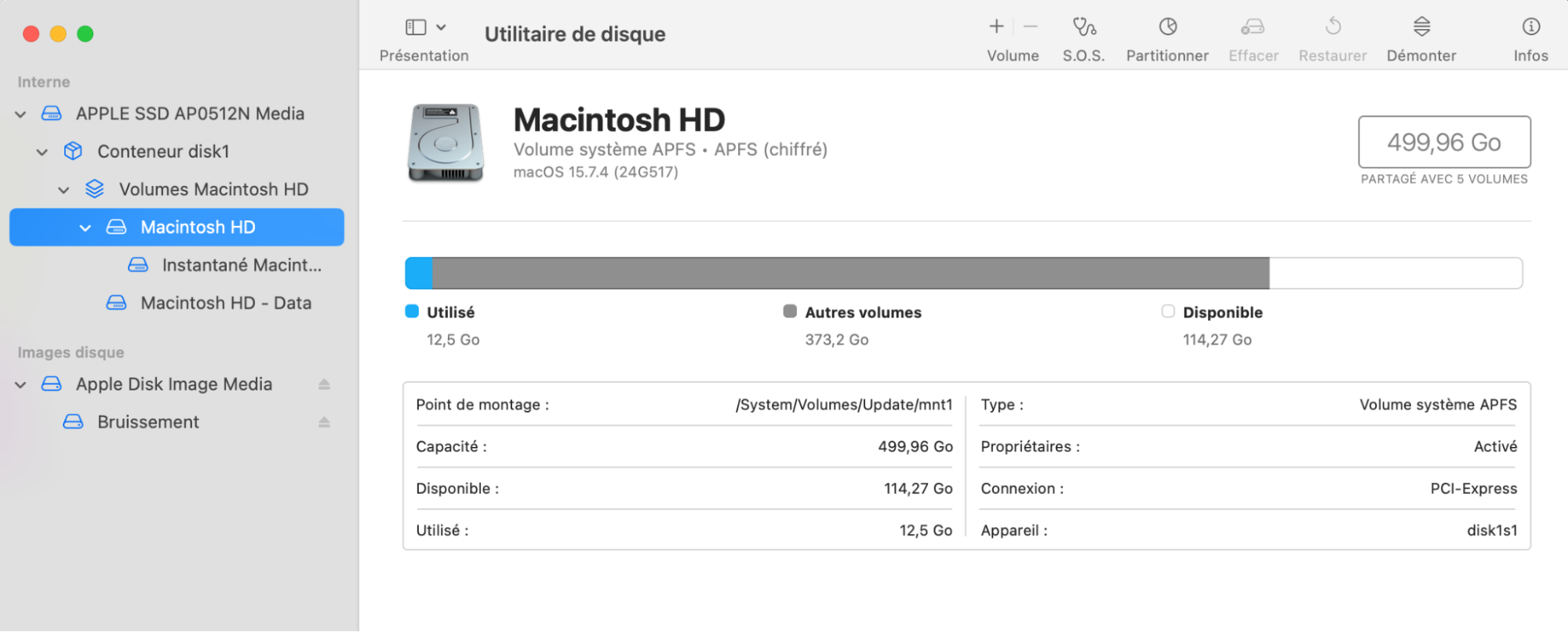Click the blue Utilisé legend swatch
This screenshot has height=632, width=1568.
coord(412,311)
